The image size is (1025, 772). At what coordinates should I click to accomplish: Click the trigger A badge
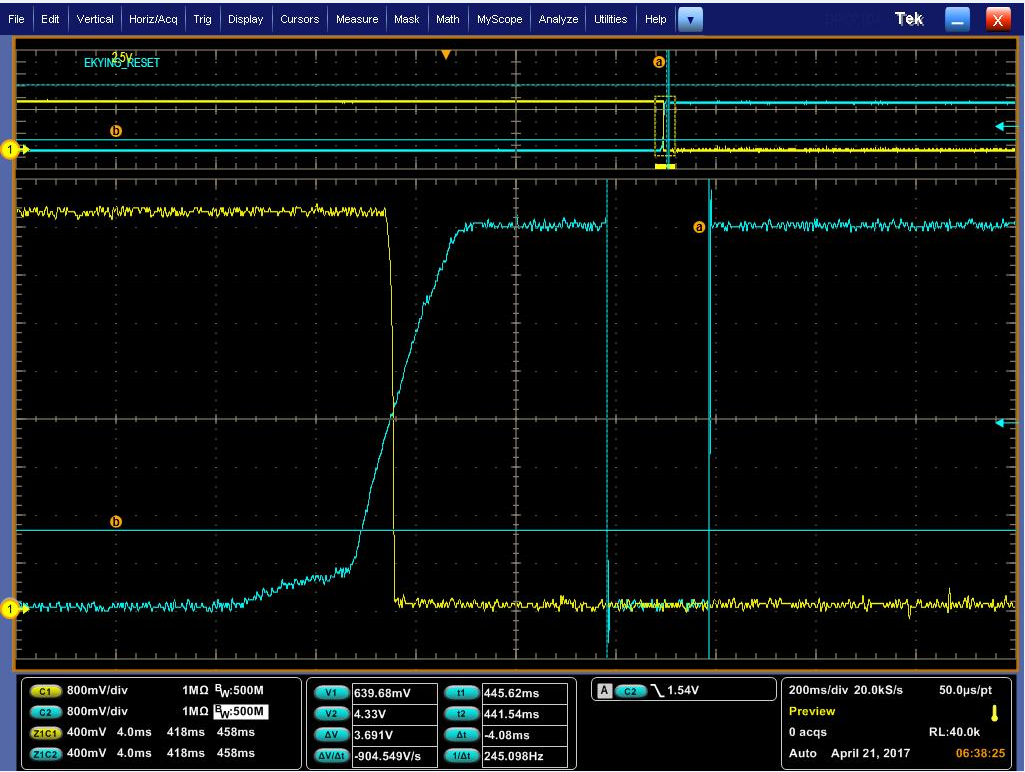(604, 690)
